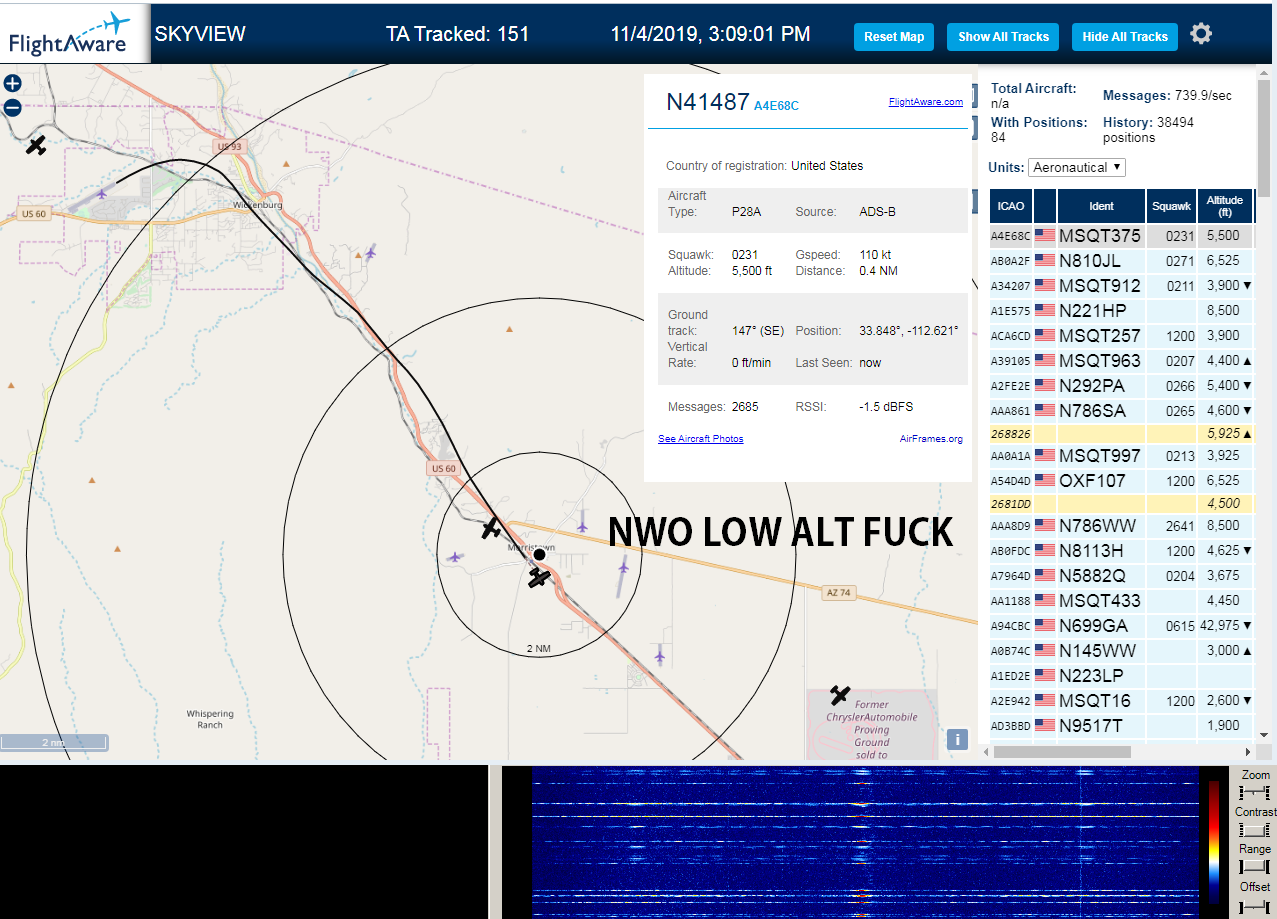Screen dimensions: 1277x919
Task: Sort table by Altitude (ft) column header
Action: coord(1225,206)
